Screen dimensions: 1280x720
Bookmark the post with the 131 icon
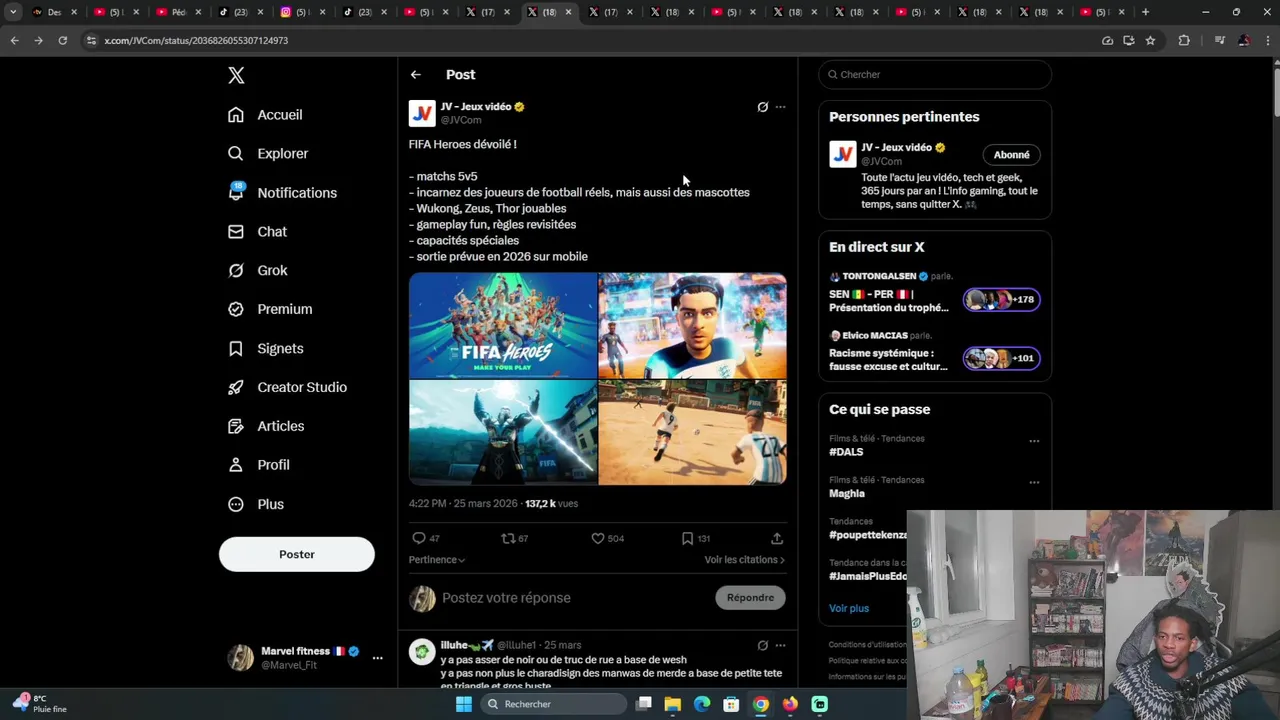[x=695, y=538]
